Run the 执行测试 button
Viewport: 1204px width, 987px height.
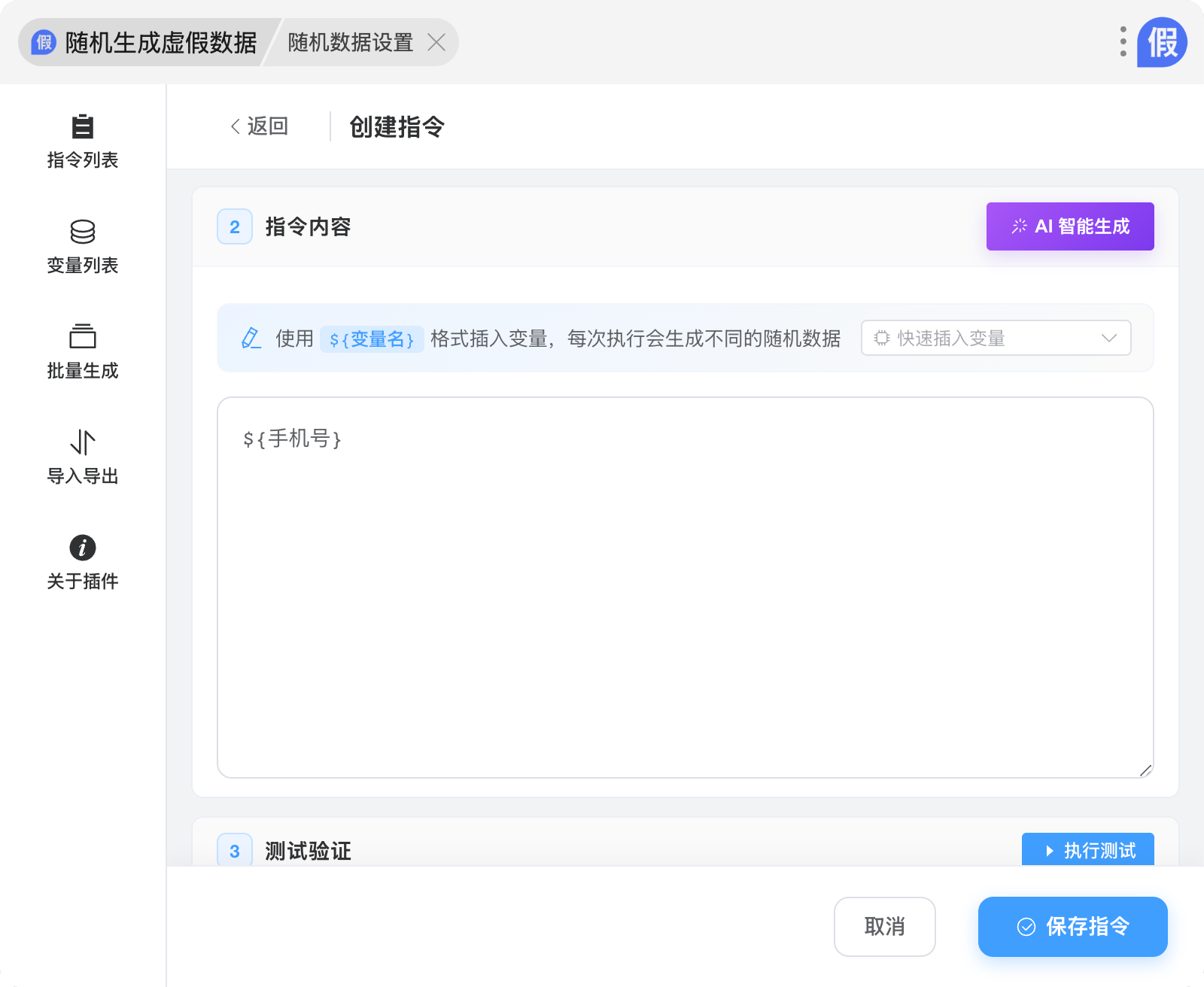(x=1087, y=850)
